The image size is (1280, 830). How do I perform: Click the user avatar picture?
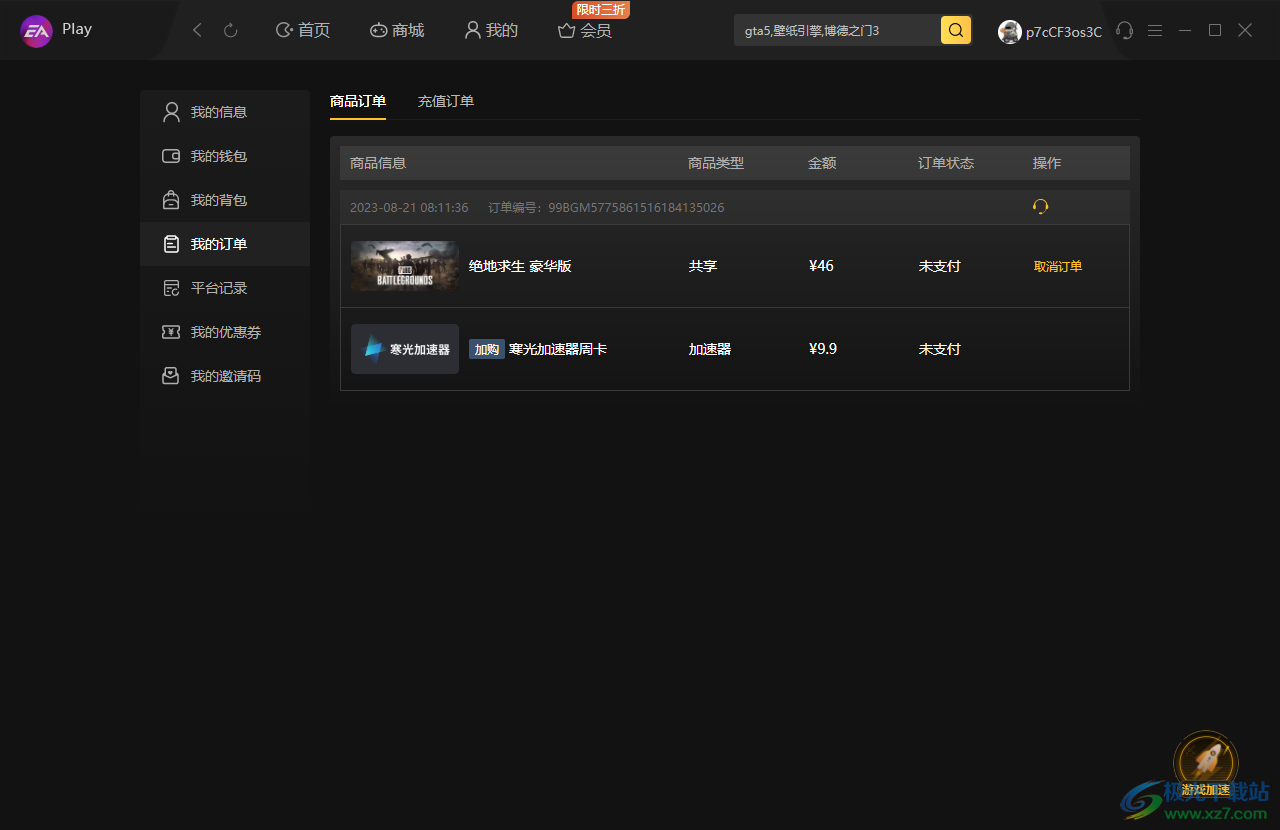point(1010,32)
